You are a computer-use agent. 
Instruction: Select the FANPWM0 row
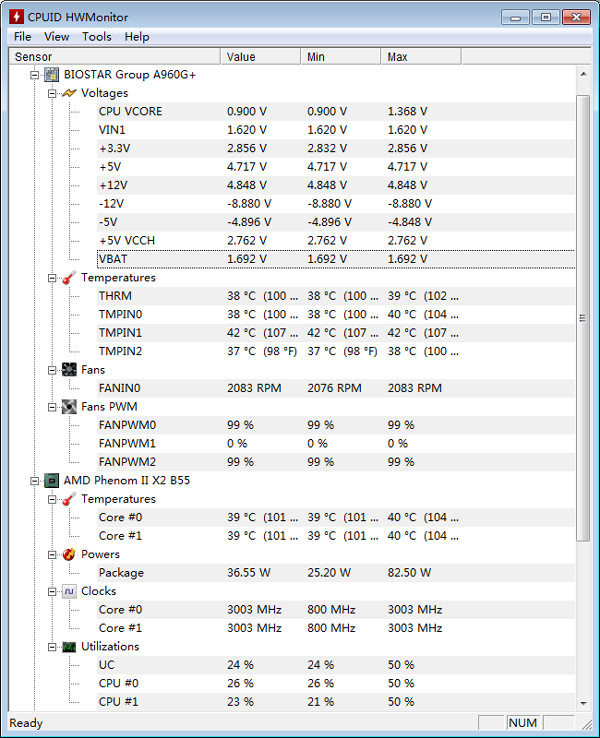pyautogui.click(x=336, y=425)
